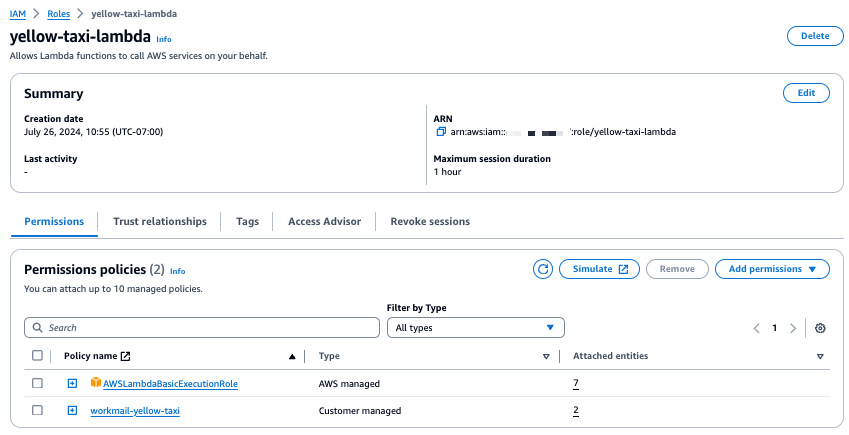Go to the previous policies page
Viewport: 849px width, 435px height.
756,328
